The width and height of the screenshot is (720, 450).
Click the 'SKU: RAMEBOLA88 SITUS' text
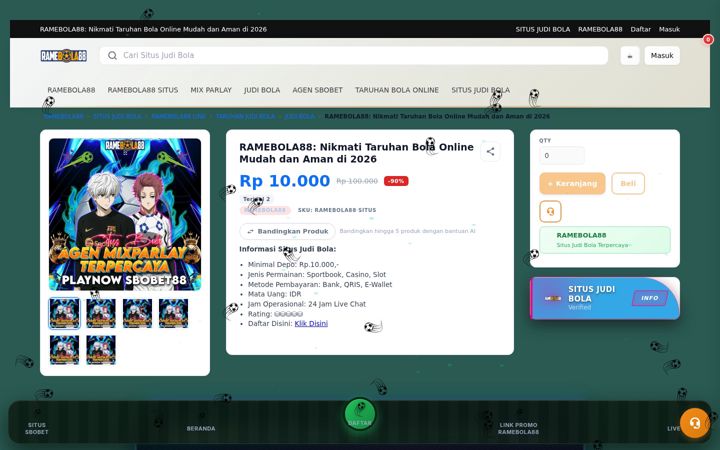coord(337,210)
